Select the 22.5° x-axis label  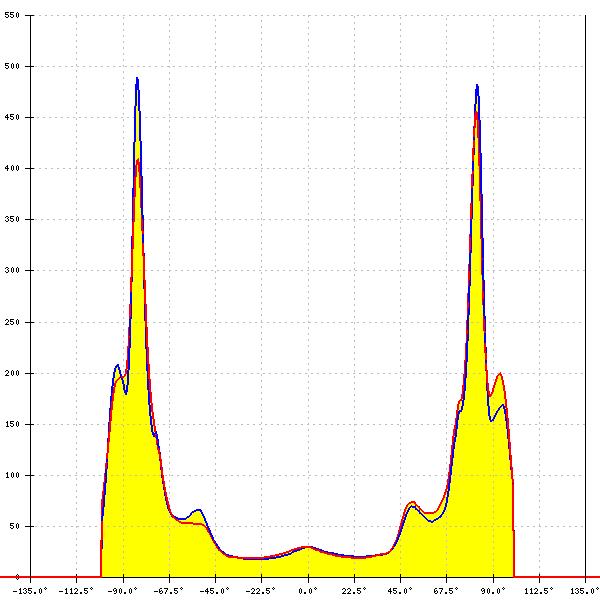tap(354, 591)
